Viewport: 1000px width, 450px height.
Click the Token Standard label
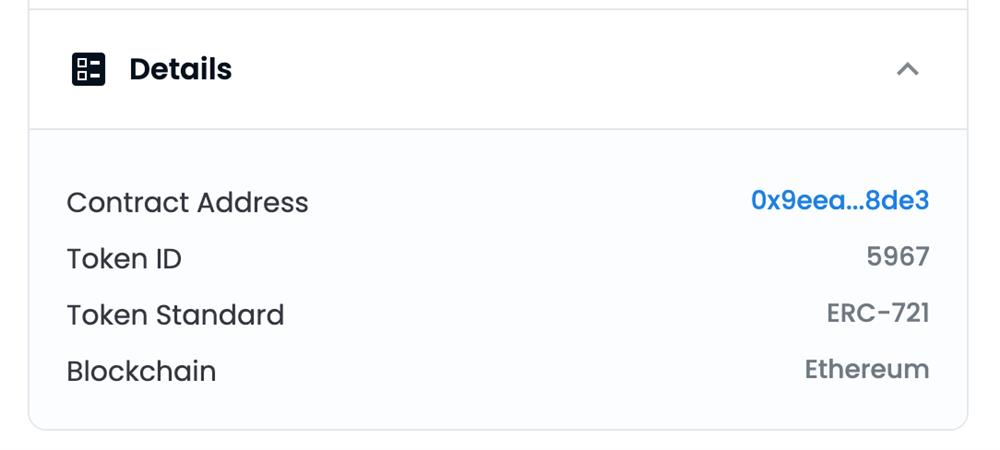tap(175, 315)
